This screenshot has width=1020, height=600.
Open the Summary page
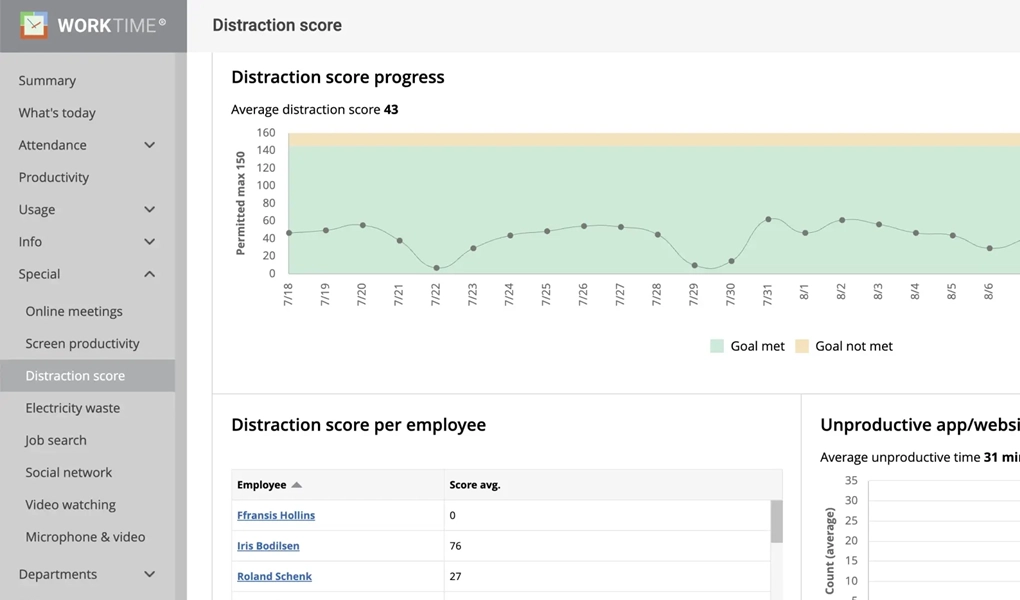[x=47, y=81]
